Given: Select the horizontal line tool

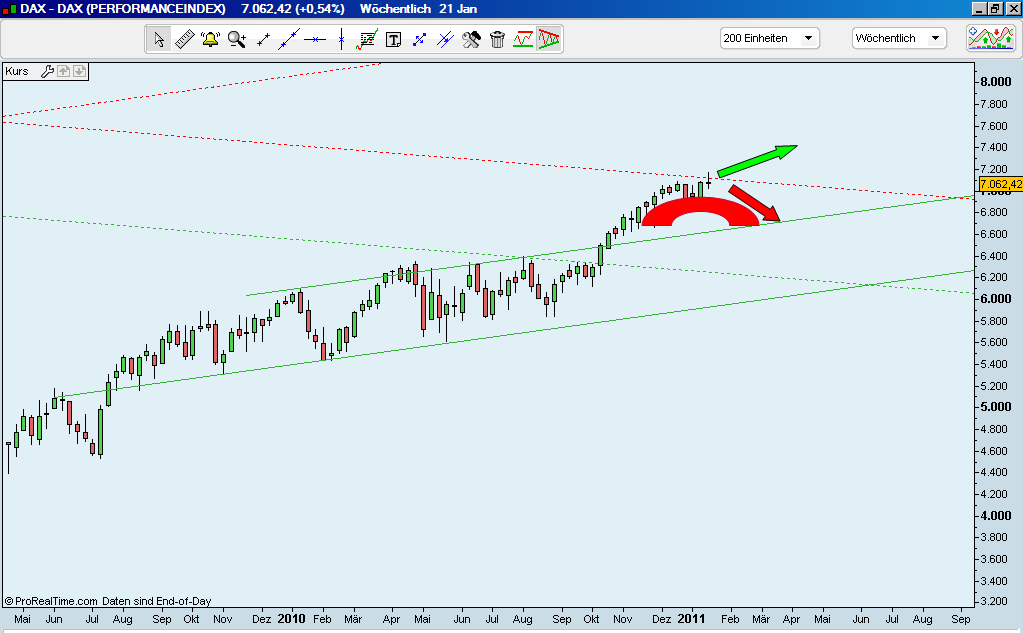Looking at the screenshot, I should [314, 39].
